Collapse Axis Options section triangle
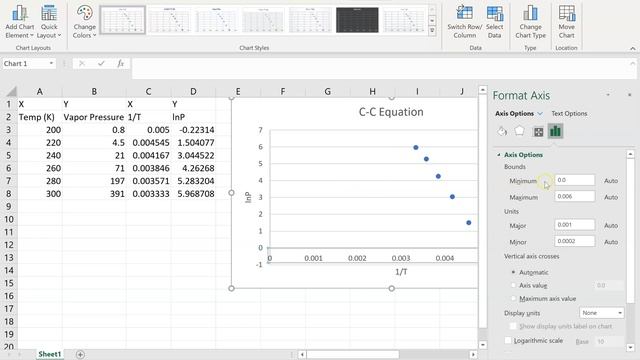The height and width of the screenshot is (360, 640). (x=498, y=155)
